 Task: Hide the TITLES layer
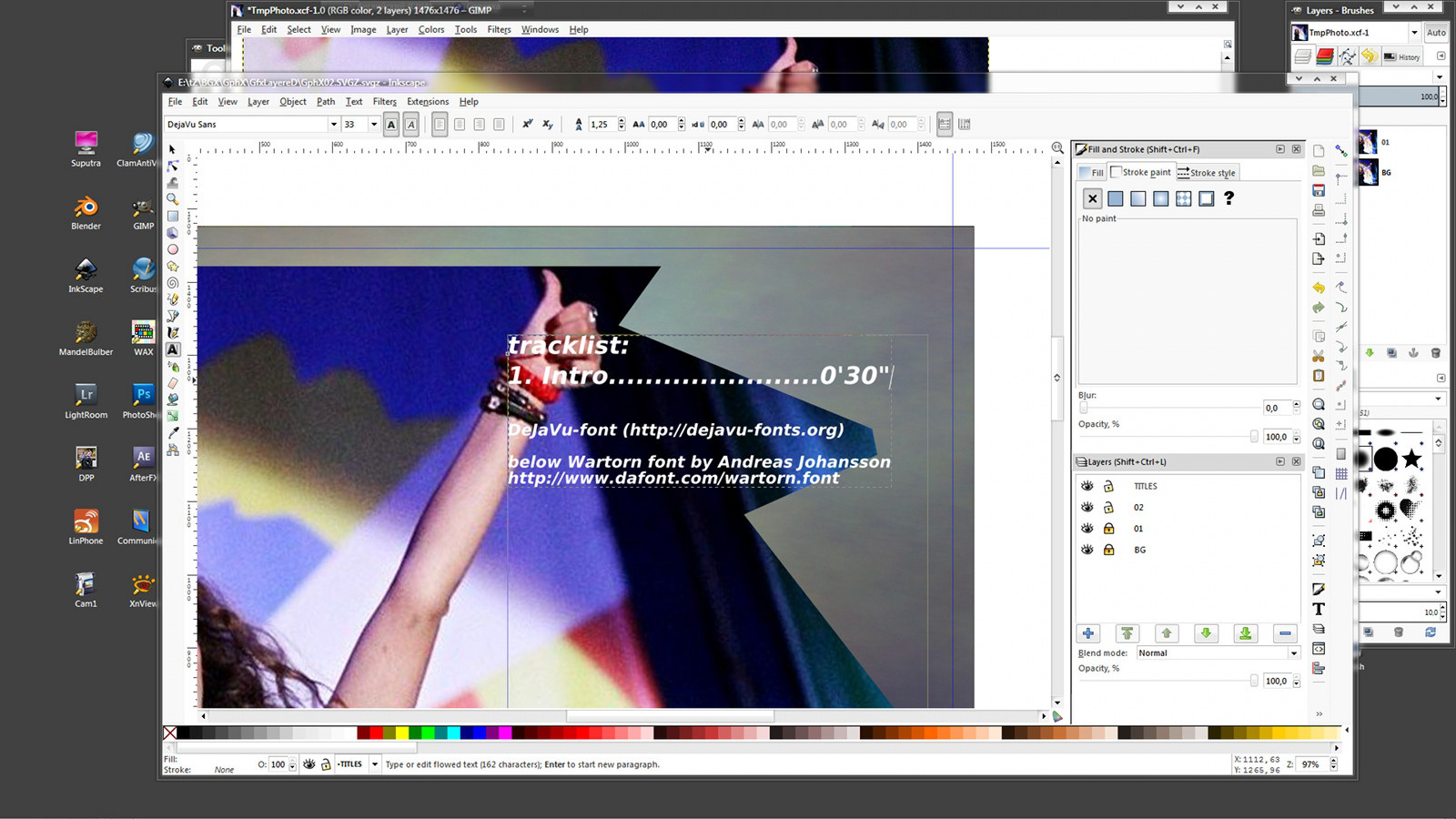point(1088,486)
